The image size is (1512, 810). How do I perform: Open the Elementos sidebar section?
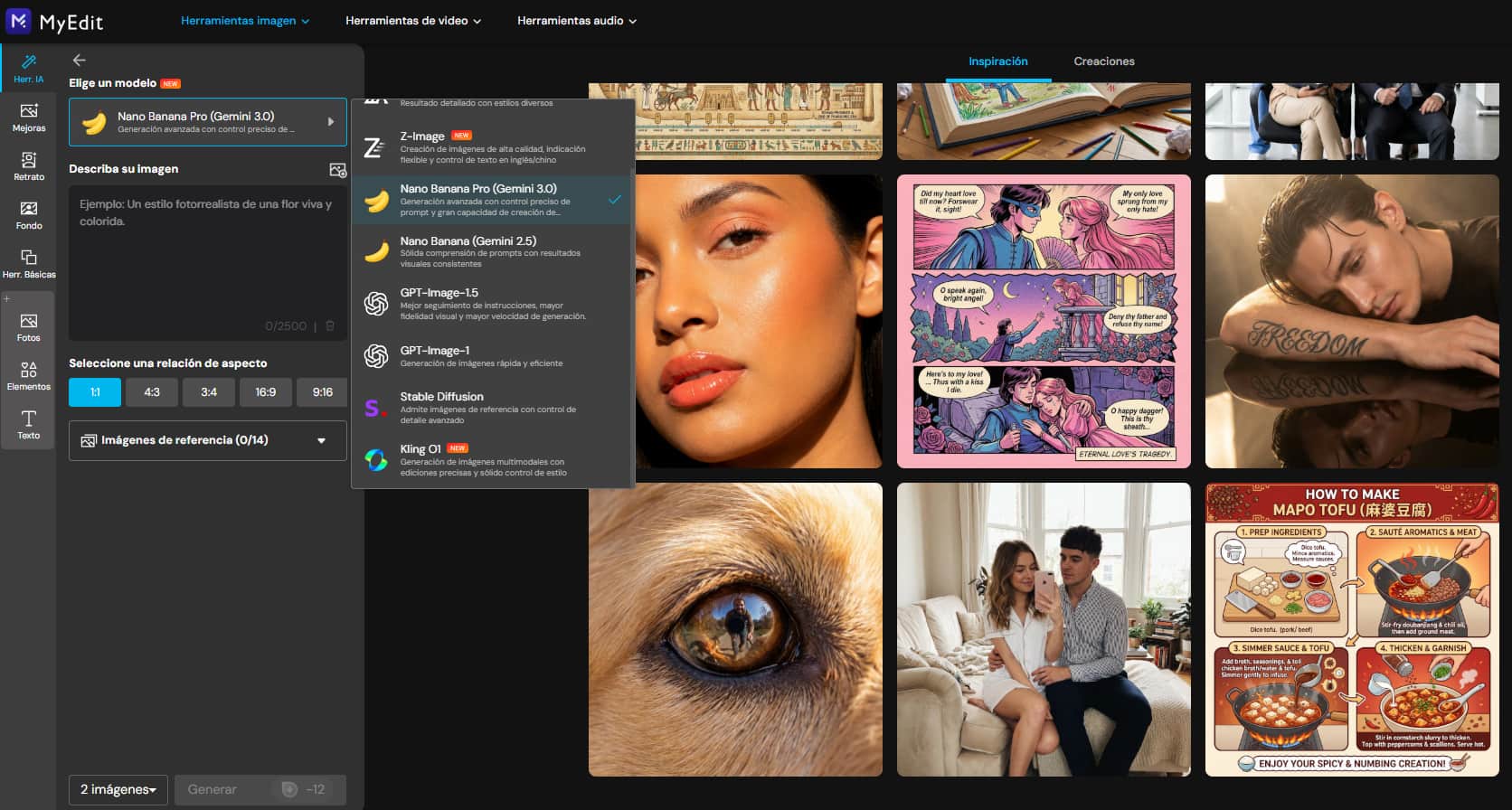28,376
